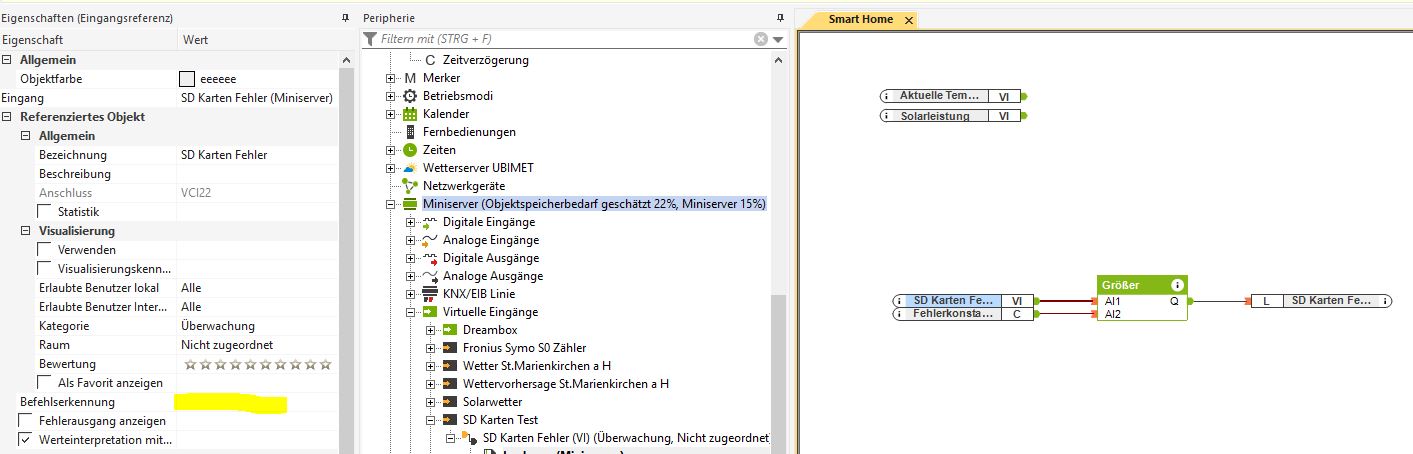Expand the Merker tree node

(x=391, y=78)
